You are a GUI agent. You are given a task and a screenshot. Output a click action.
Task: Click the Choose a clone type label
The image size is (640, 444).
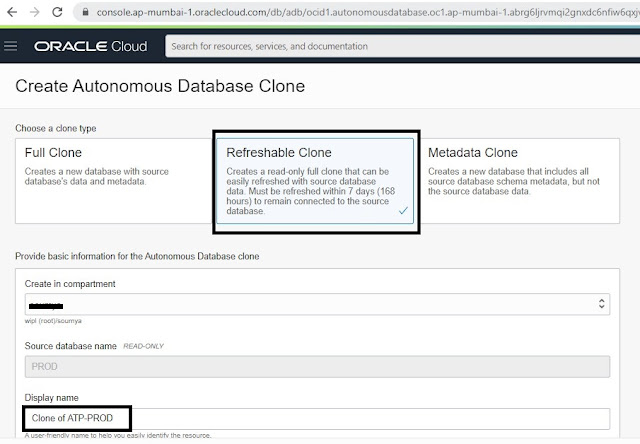[56, 129]
